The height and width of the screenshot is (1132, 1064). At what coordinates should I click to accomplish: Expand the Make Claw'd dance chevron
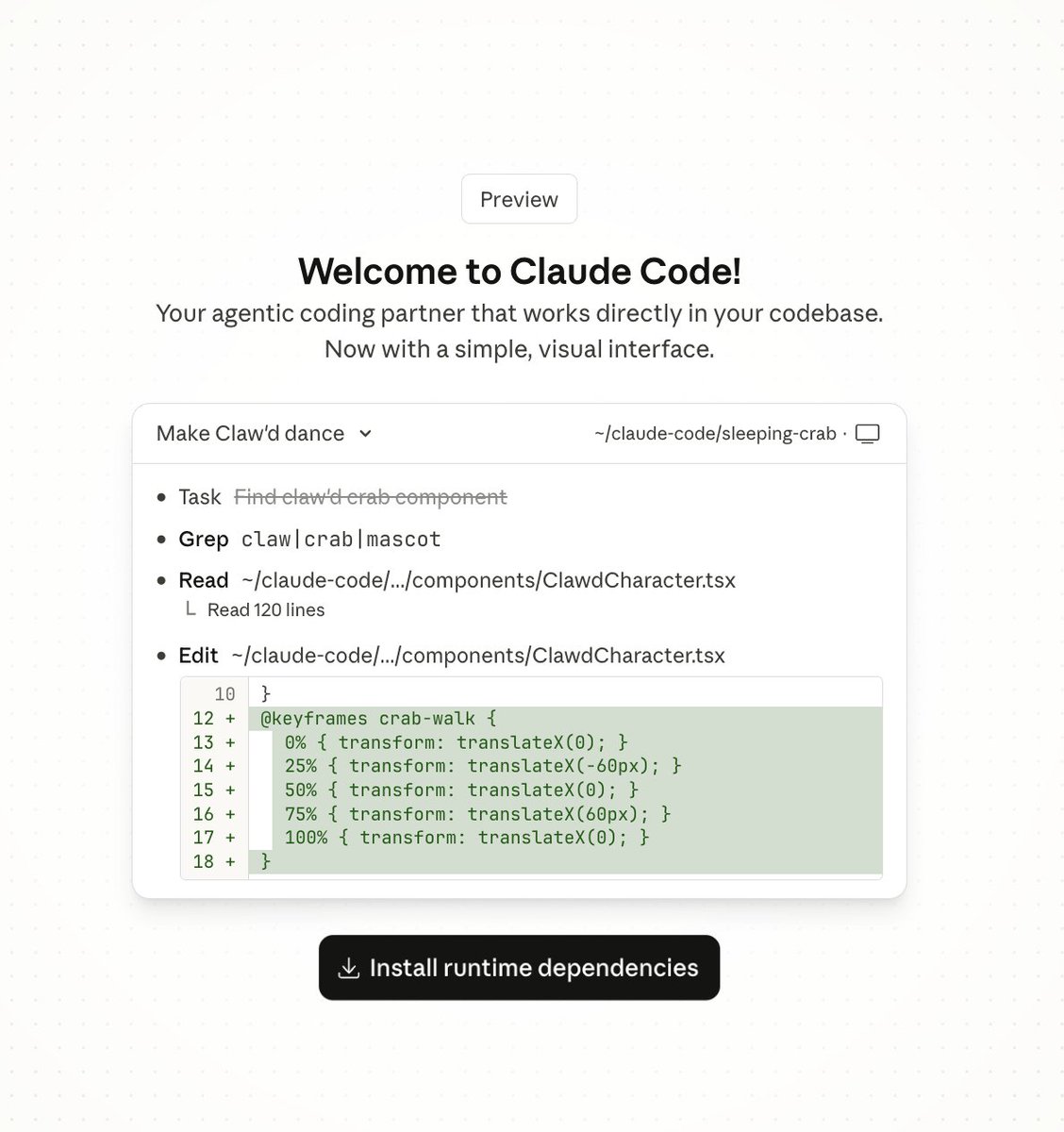coord(366,434)
